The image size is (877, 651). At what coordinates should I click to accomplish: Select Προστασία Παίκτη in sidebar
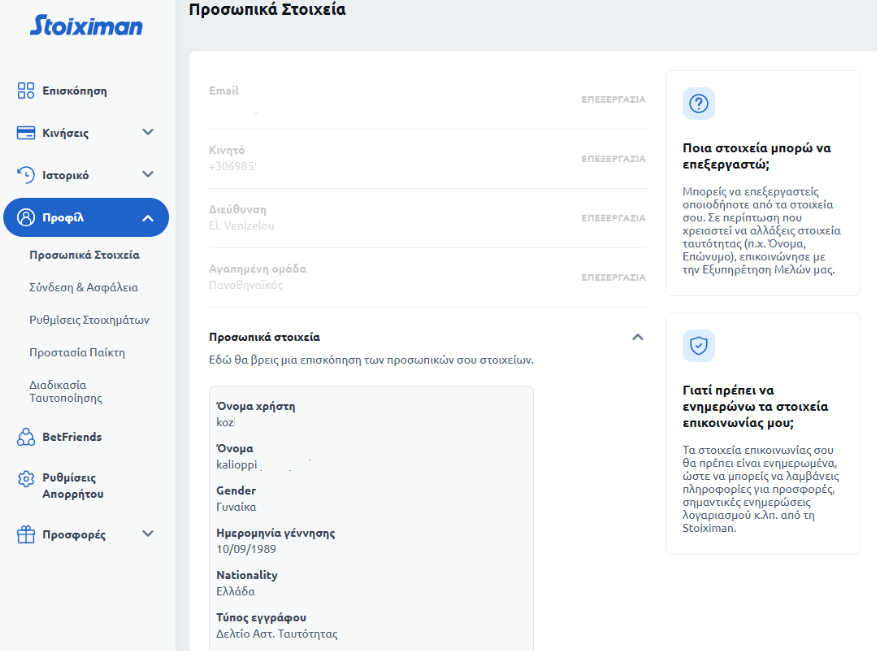pos(77,353)
